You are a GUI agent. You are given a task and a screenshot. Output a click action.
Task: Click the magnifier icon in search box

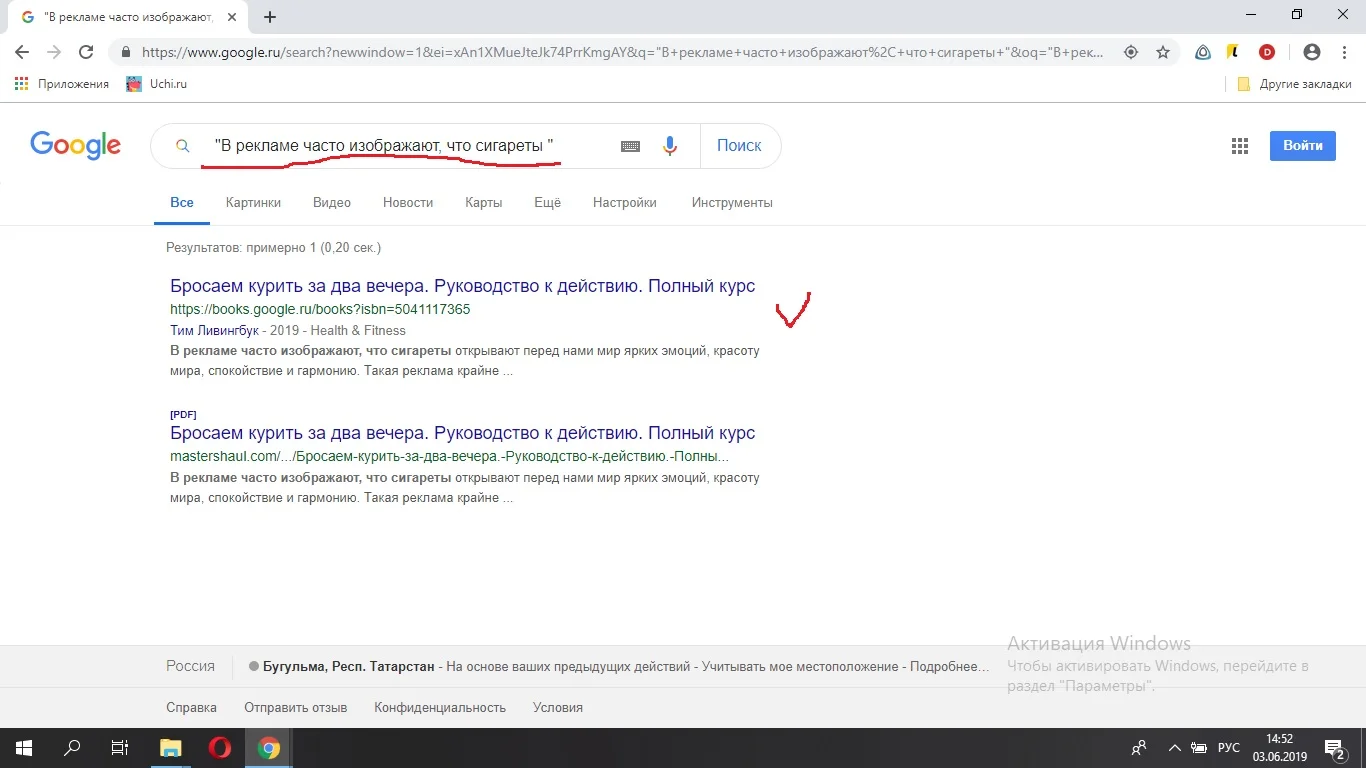182,146
